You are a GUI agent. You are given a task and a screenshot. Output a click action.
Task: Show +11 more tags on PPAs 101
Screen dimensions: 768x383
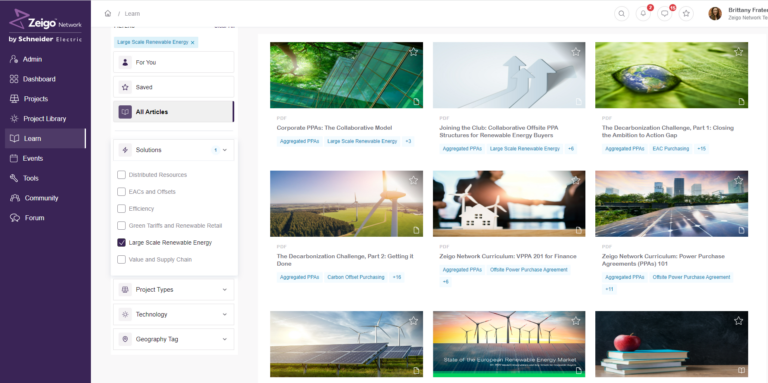click(x=609, y=289)
